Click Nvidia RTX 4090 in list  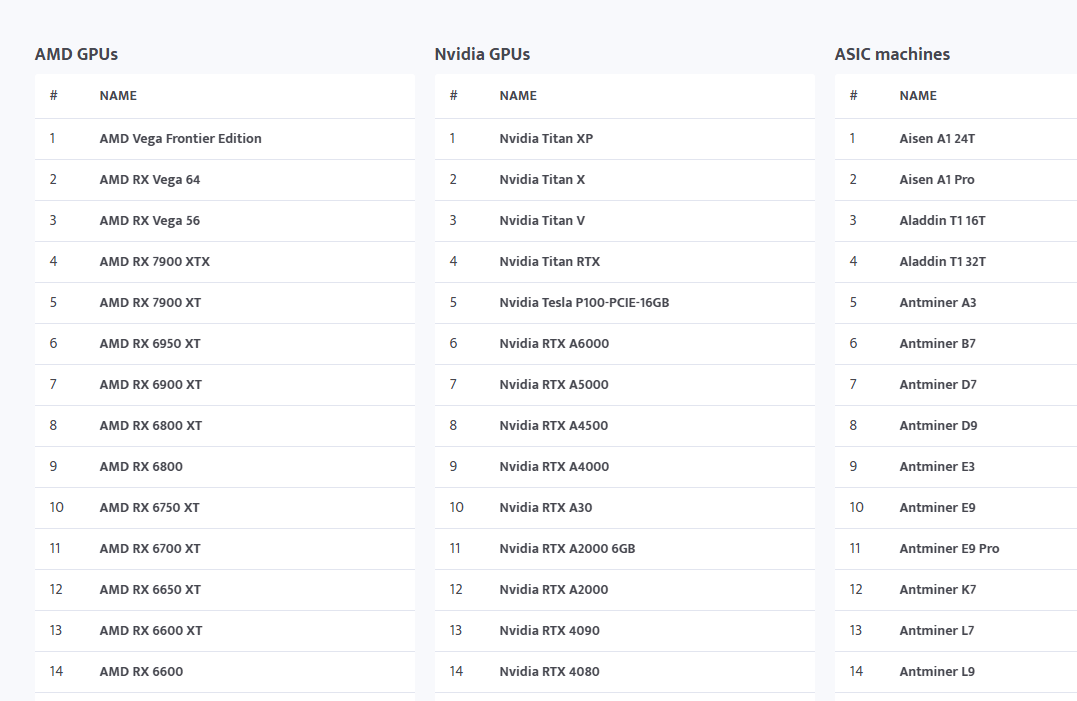[x=549, y=631]
